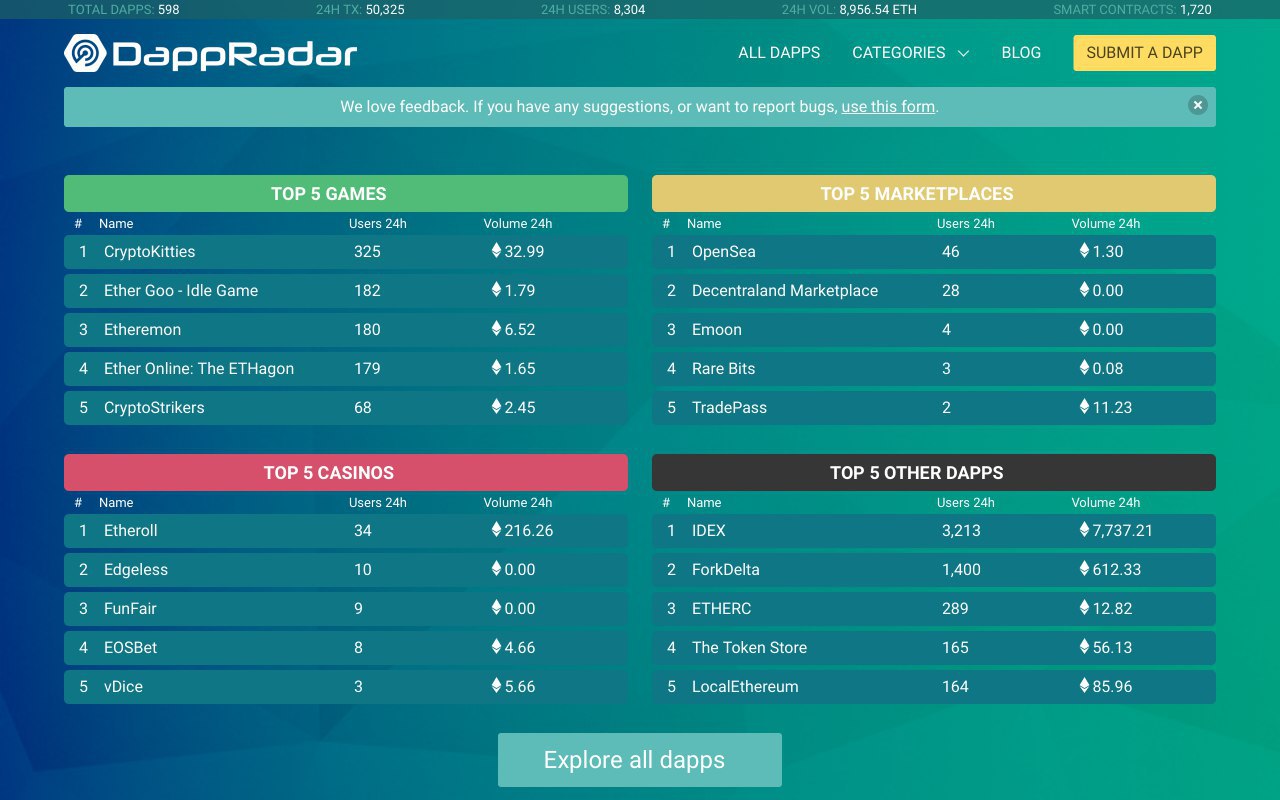This screenshot has width=1280, height=800.
Task: Open the Top 5 Games header
Action: click(x=346, y=194)
